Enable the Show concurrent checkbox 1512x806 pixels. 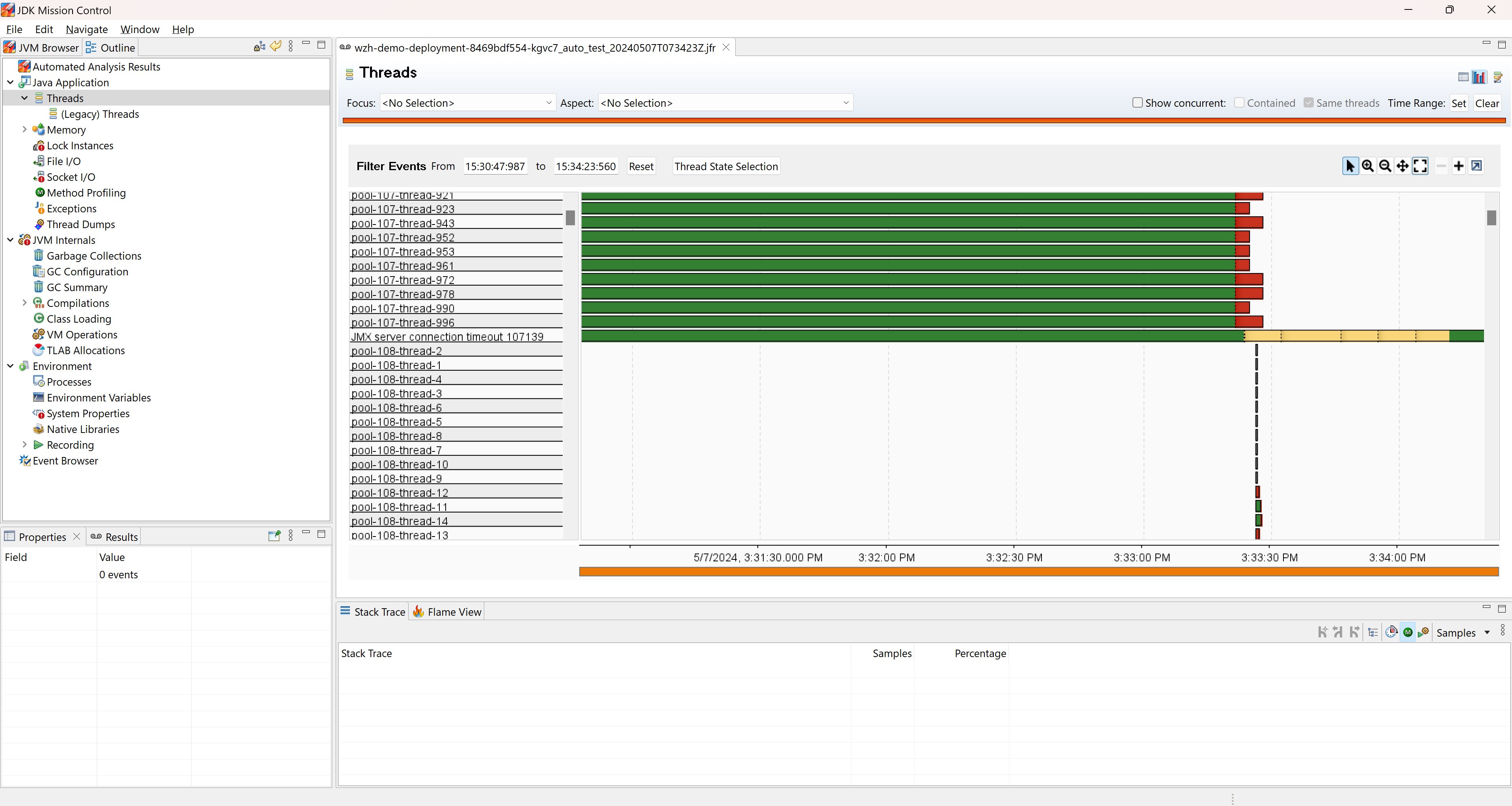tap(1137, 103)
